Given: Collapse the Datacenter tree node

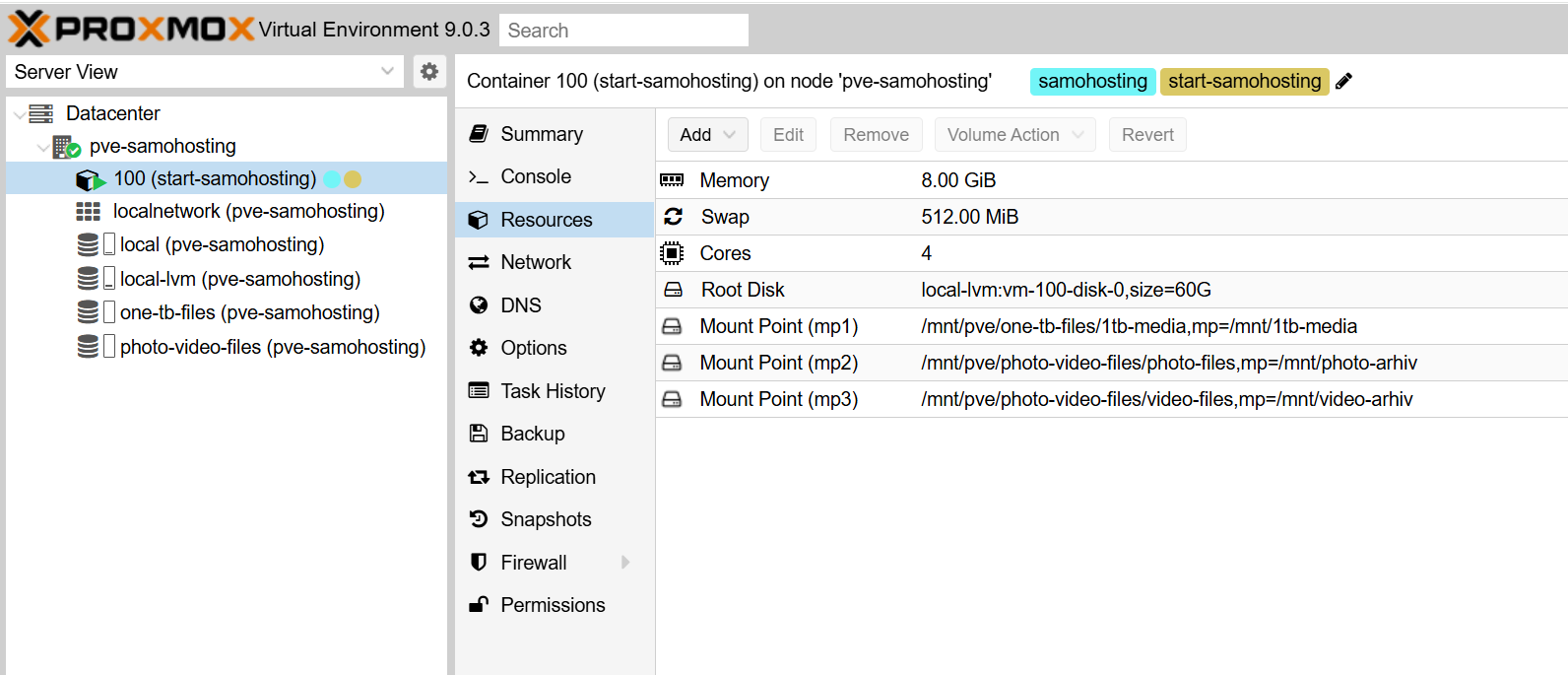Looking at the screenshot, I should [20, 114].
